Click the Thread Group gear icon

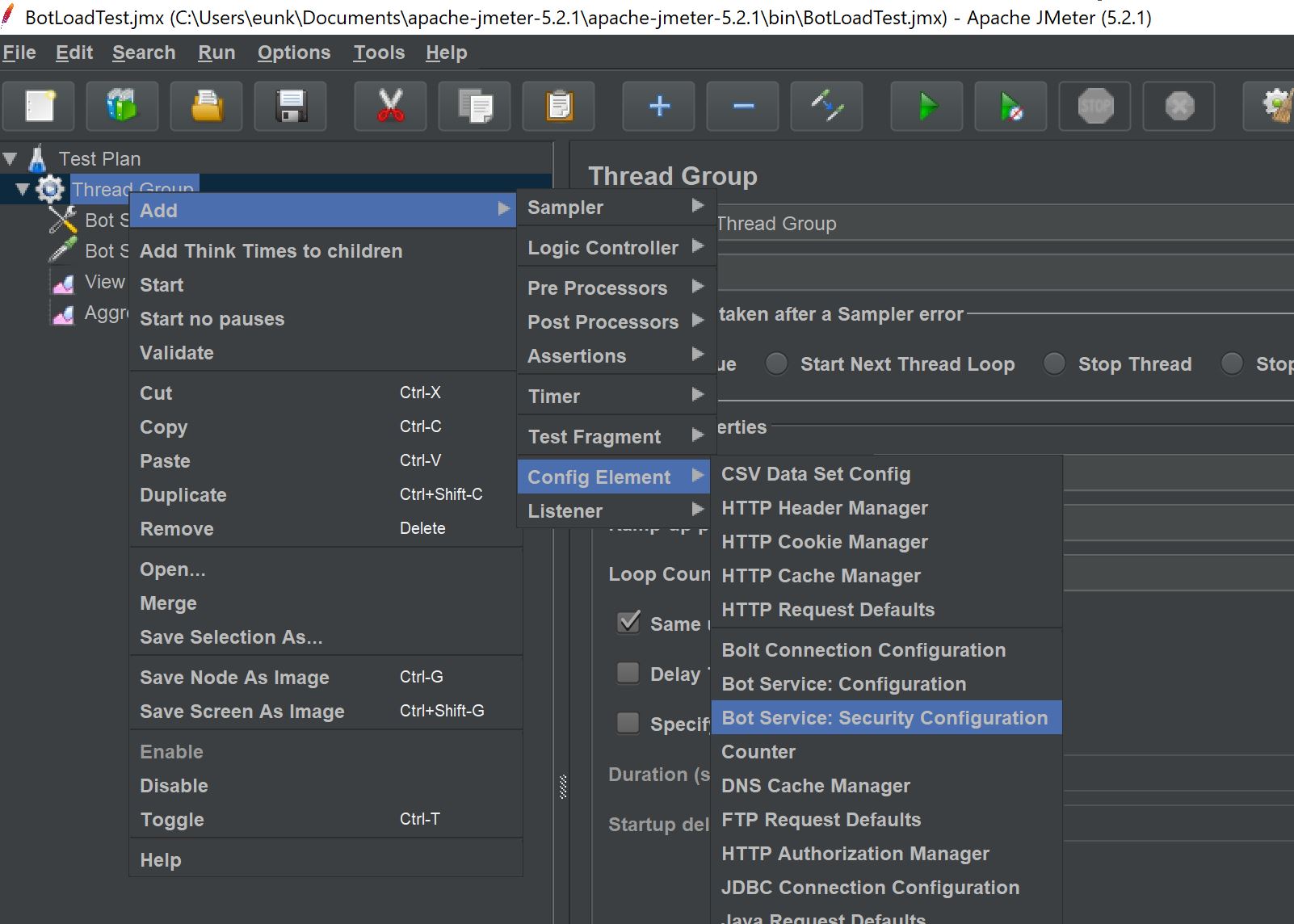coord(50,189)
